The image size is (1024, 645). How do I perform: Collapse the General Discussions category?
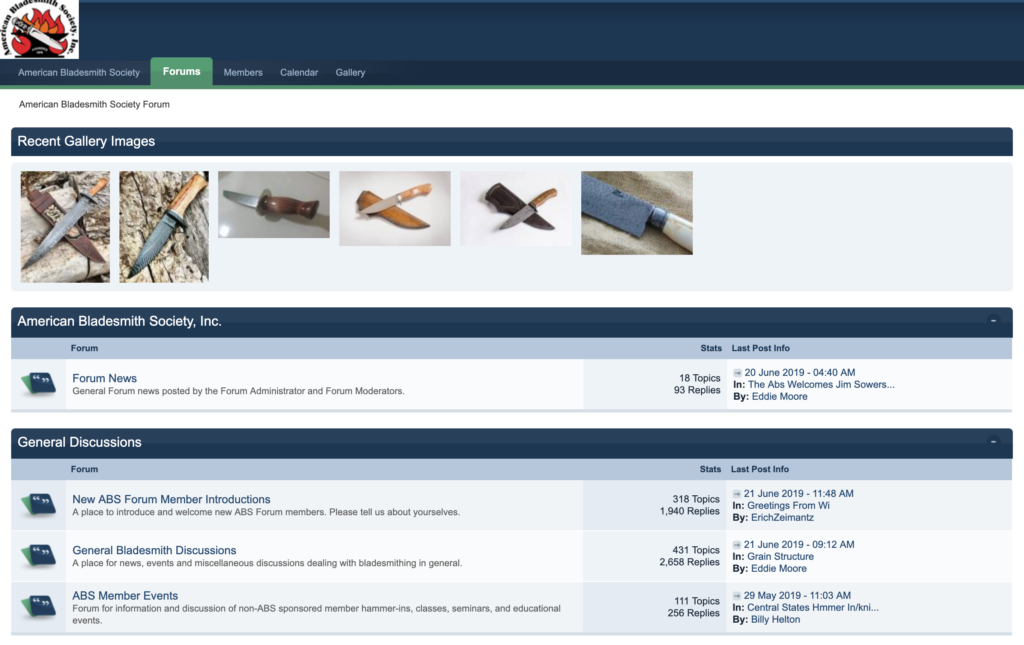[993, 442]
